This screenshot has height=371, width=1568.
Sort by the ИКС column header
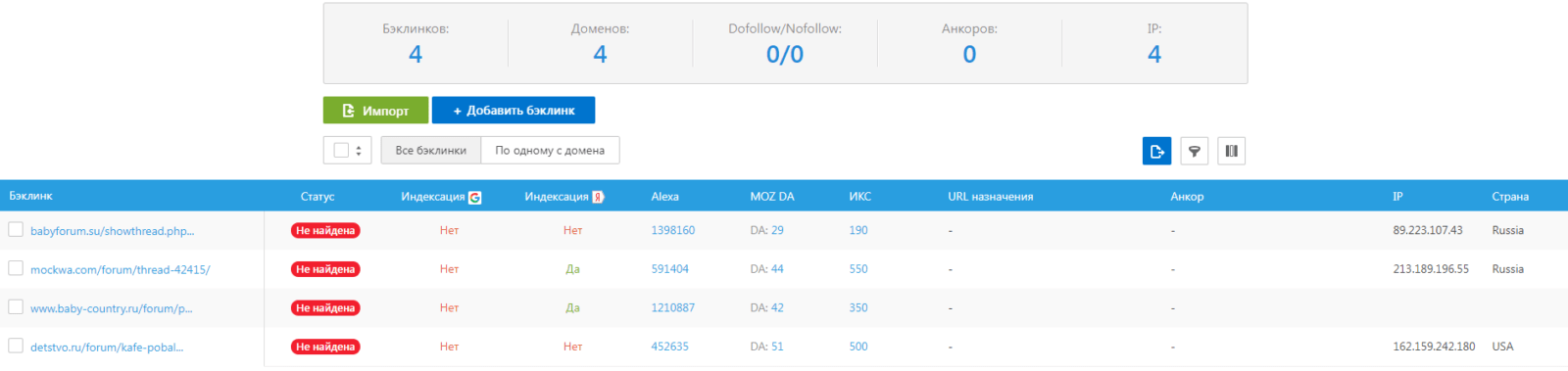click(859, 197)
